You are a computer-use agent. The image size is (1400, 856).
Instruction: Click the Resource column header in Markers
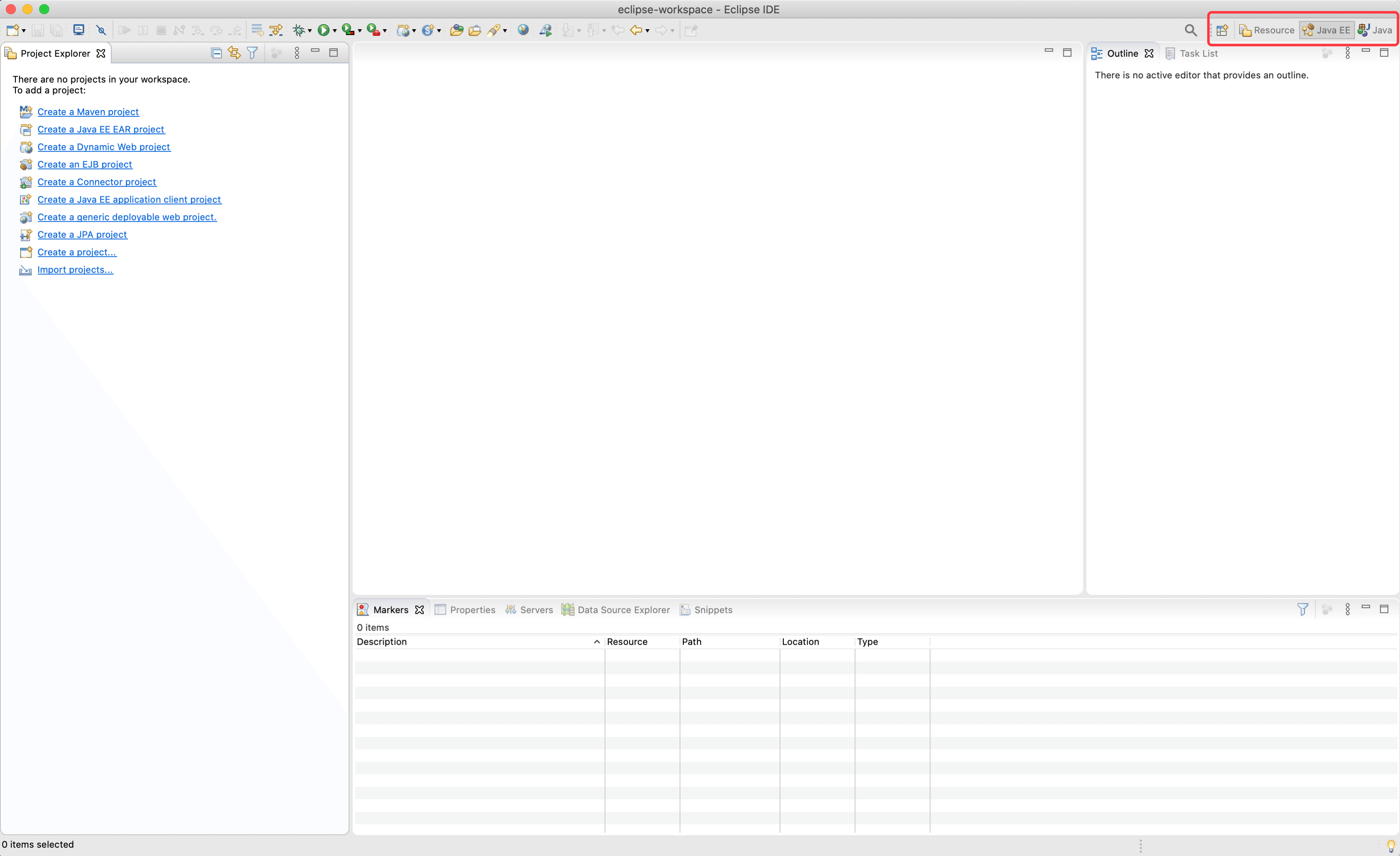(642, 642)
